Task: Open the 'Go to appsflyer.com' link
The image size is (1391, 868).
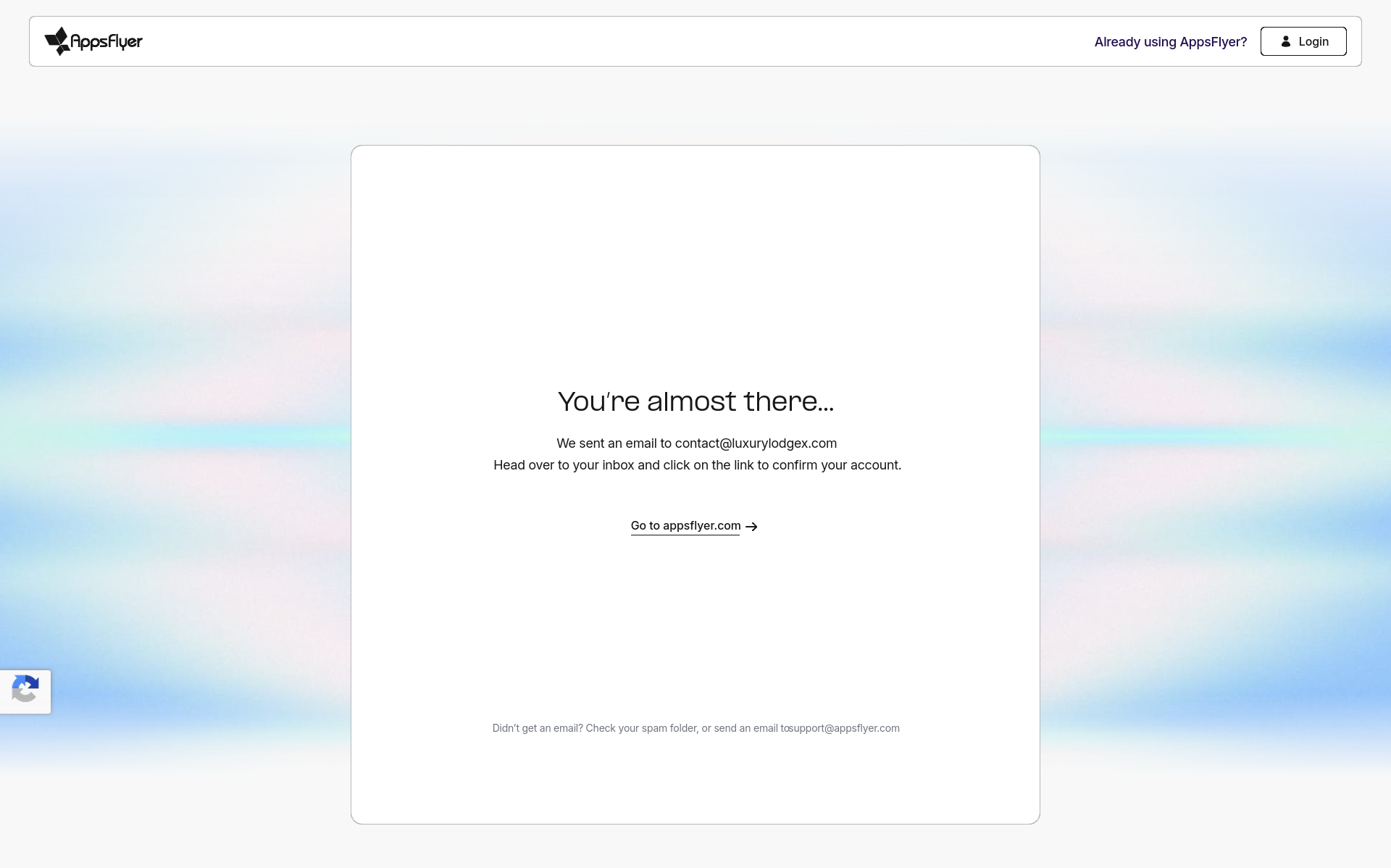Action: click(685, 526)
